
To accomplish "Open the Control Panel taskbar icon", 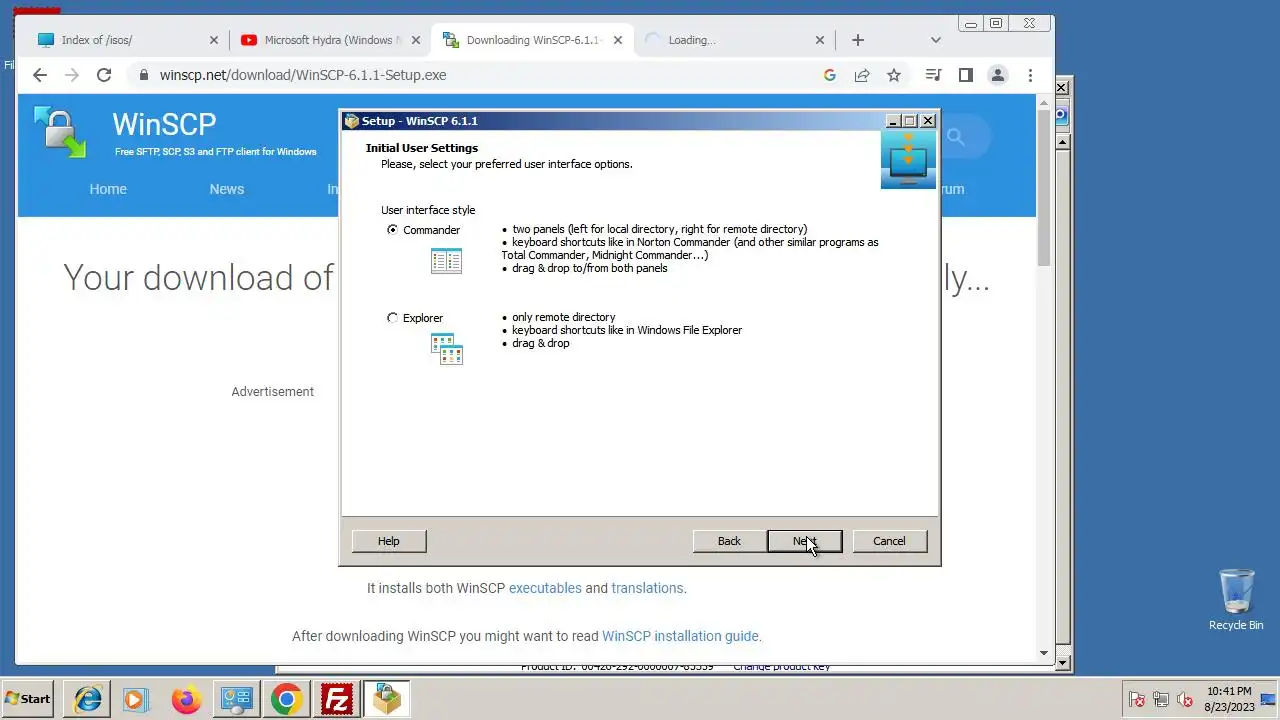I will [x=236, y=699].
